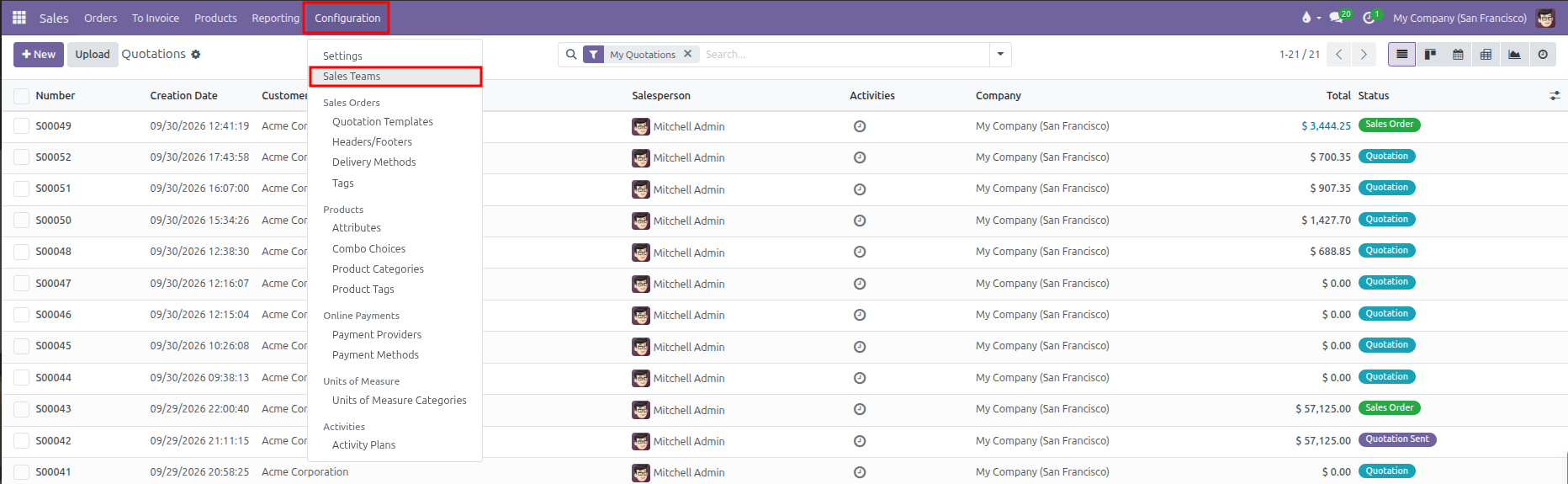
Task: Switch to activity view
Action: click(x=1543, y=55)
